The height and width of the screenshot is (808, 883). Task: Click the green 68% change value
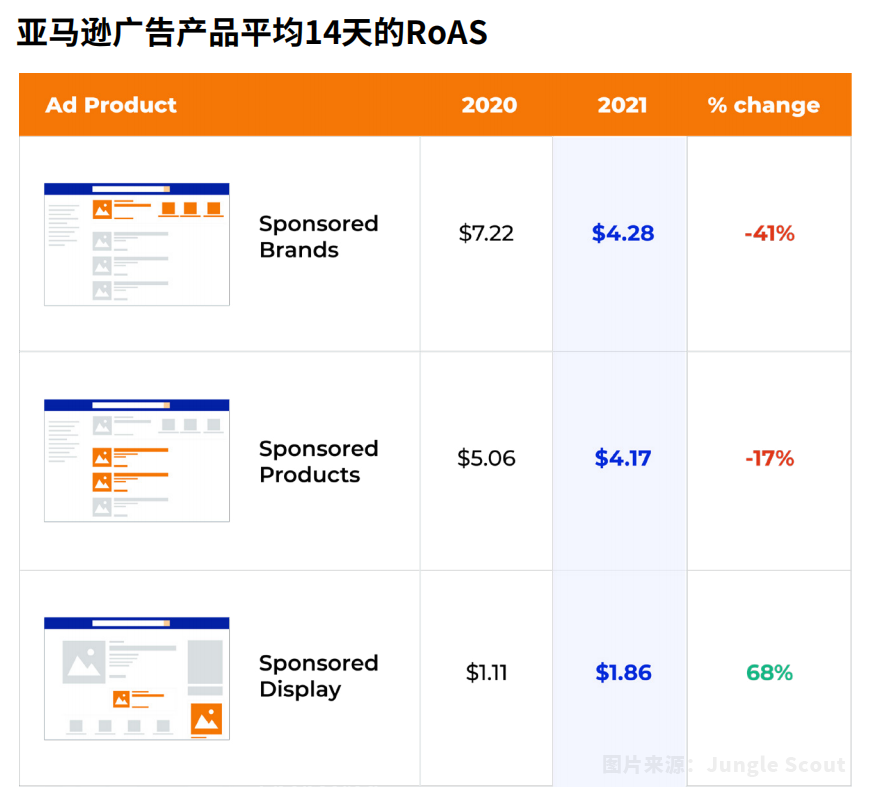[769, 673]
